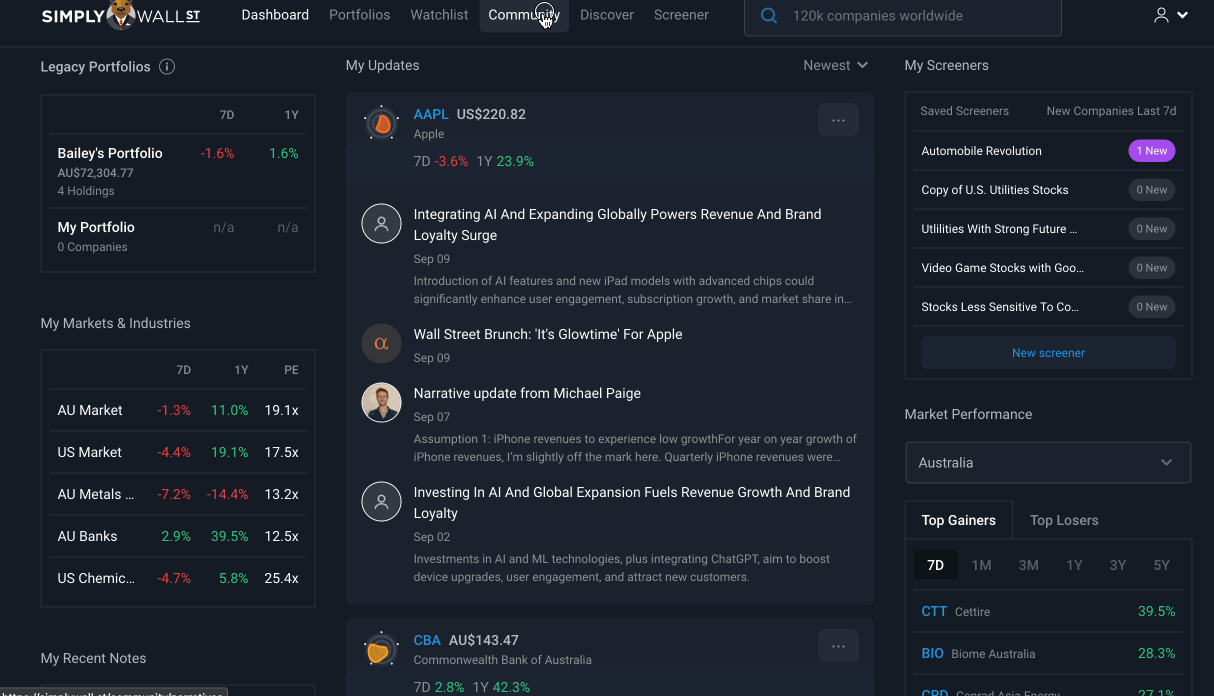Viewport: 1214px width, 696px height.
Task: Open the CBA card three-dot menu
Action: [x=838, y=646]
